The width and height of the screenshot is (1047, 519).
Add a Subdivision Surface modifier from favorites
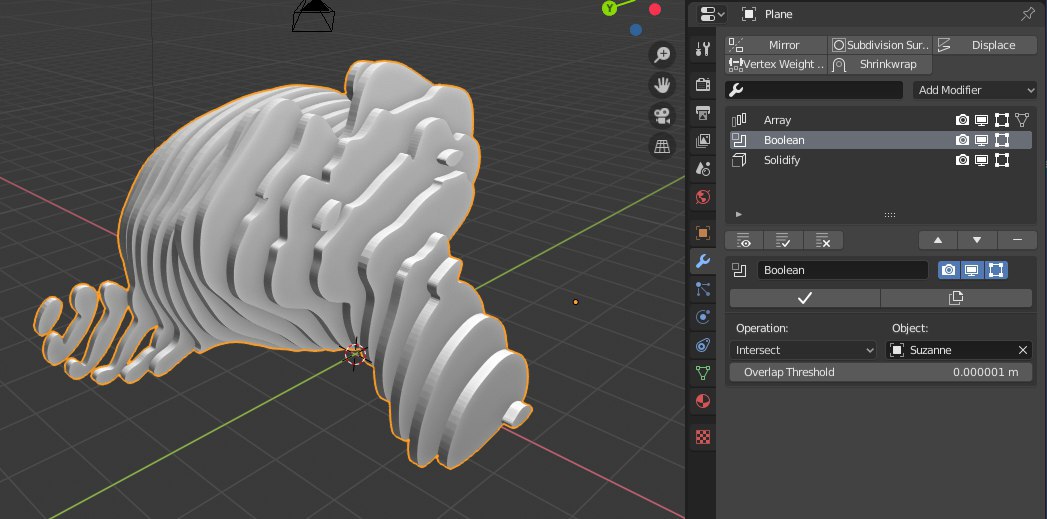pos(880,45)
